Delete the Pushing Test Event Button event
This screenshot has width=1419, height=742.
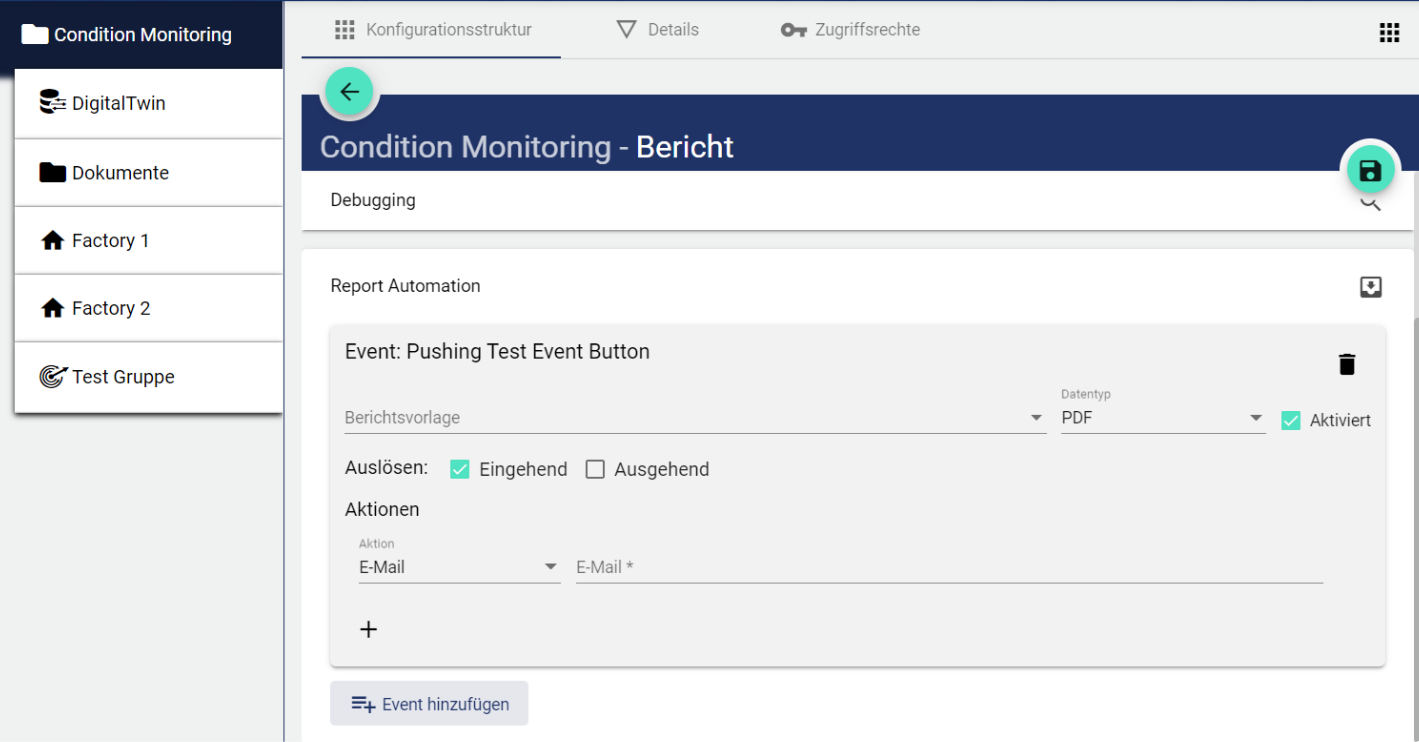point(1347,365)
